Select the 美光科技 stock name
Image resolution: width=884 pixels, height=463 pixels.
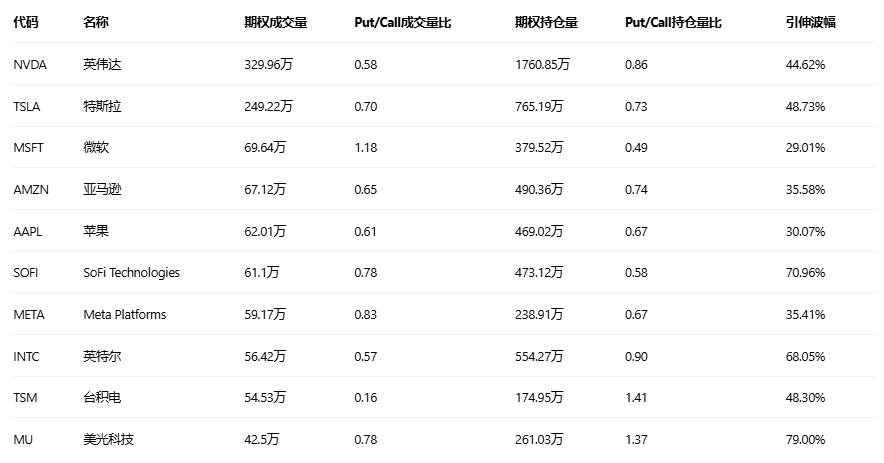pos(108,439)
